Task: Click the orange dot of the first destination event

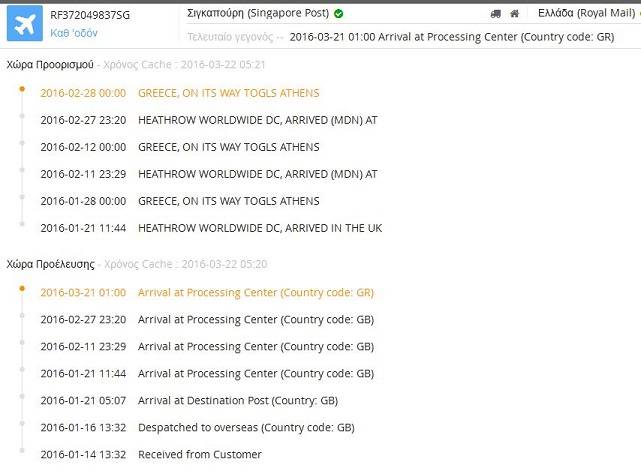Action: coord(20,90)
